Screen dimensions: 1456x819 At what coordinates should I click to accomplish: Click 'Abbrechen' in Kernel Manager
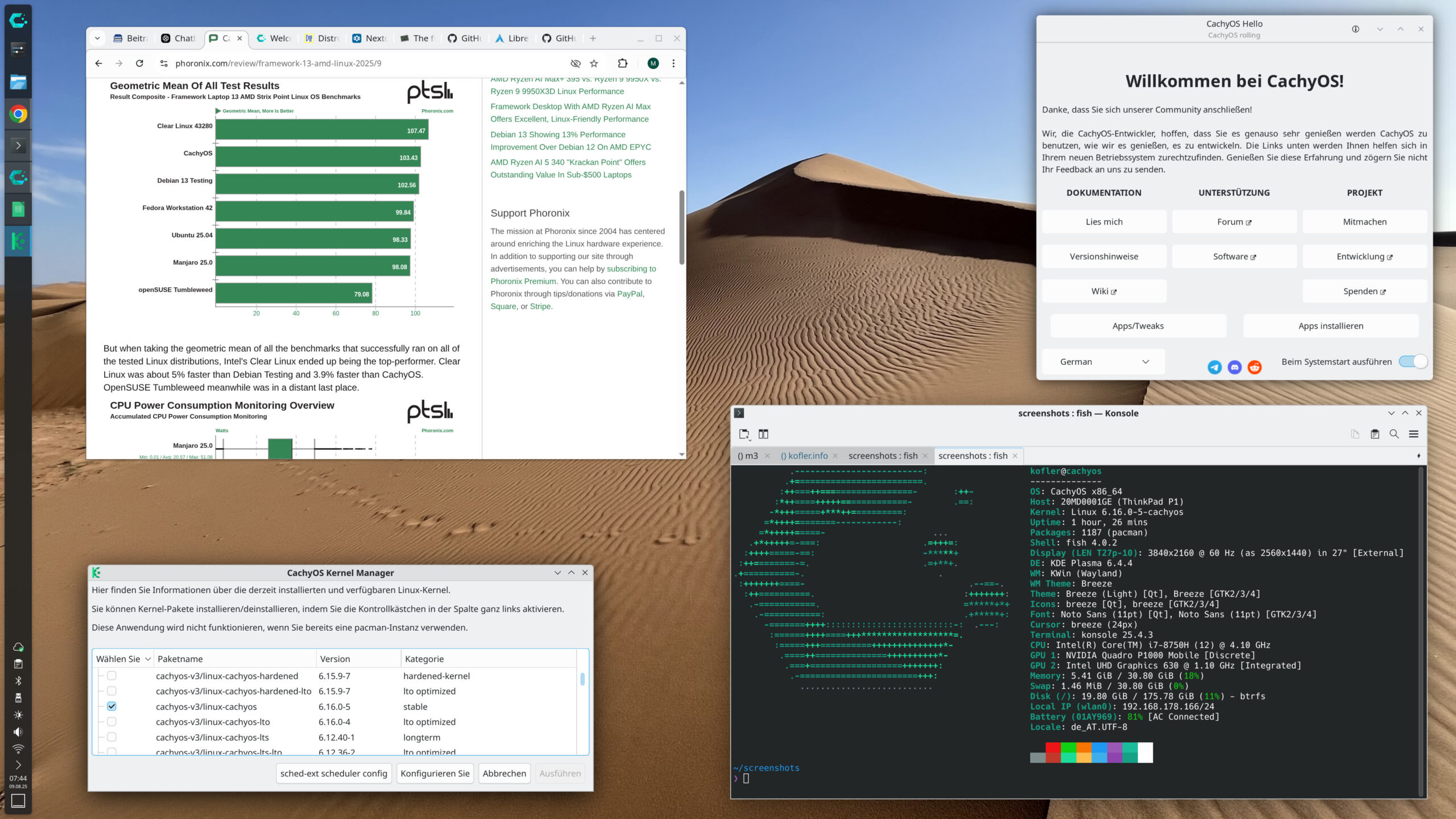[504, 773]
